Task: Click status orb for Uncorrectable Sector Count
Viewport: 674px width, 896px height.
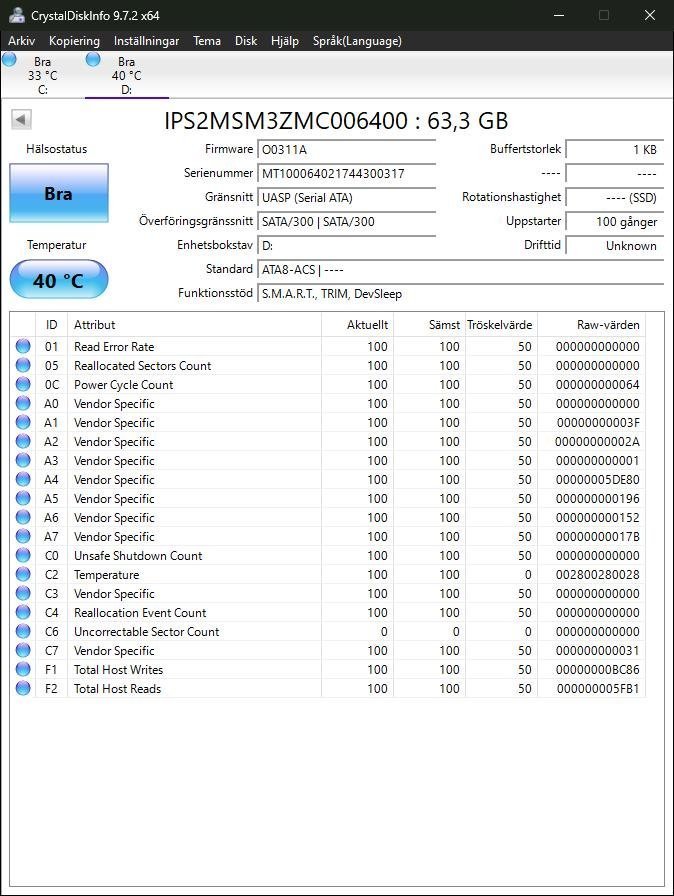Action: tap(23, 632)
